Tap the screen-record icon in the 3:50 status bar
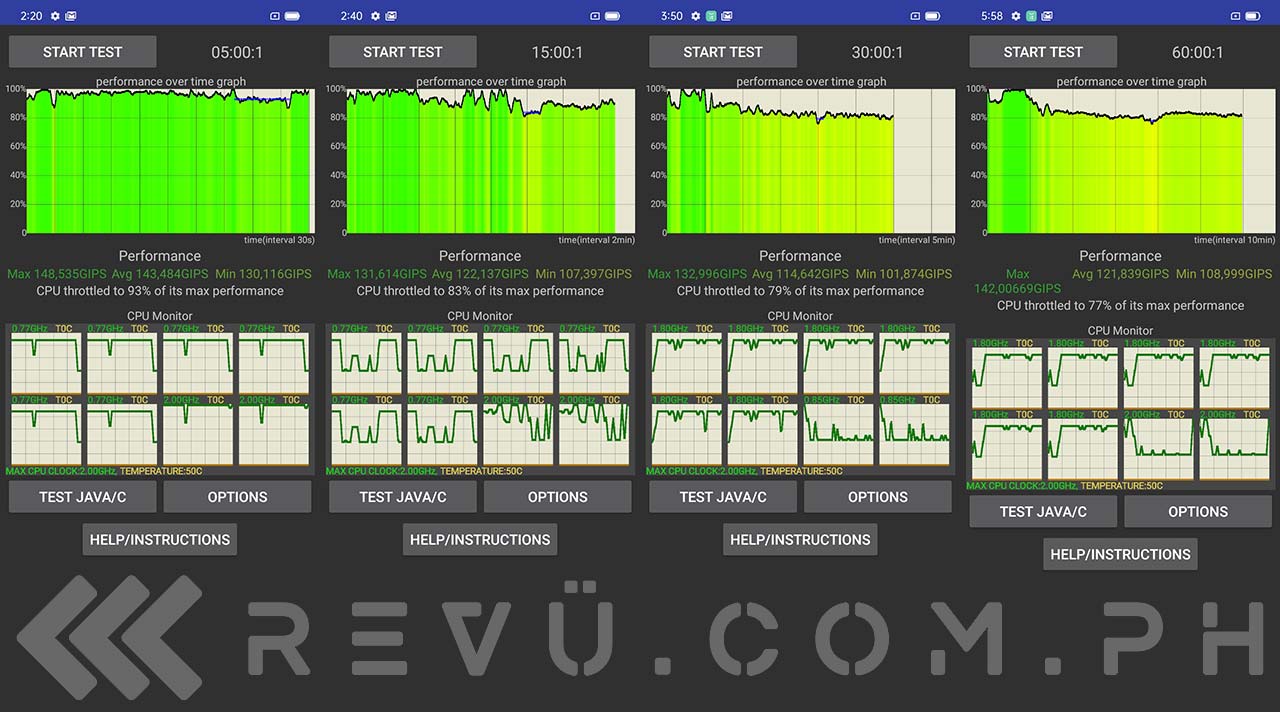 click(915, 16)
